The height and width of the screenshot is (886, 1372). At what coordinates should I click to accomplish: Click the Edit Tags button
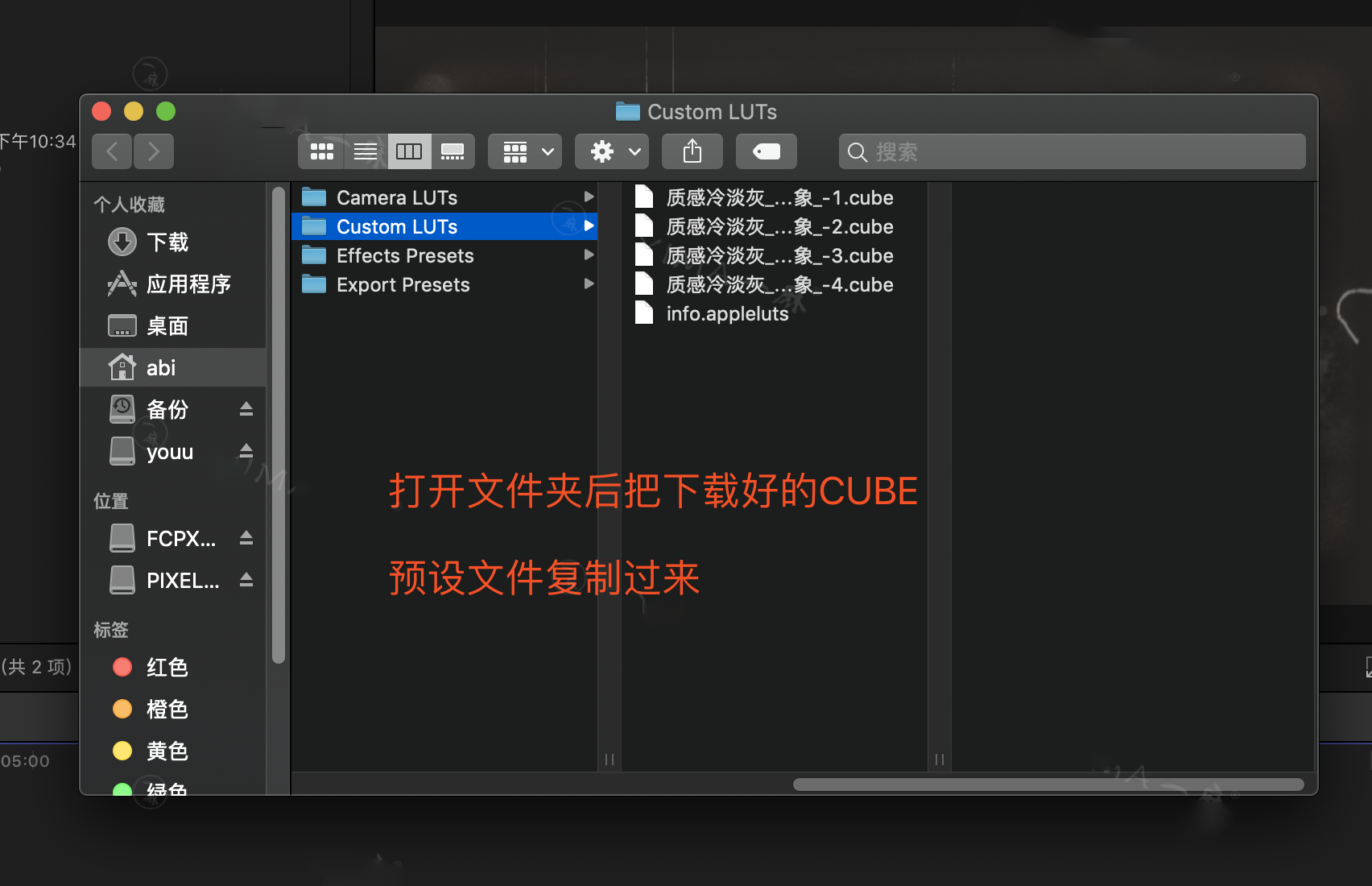click(767, 151)
